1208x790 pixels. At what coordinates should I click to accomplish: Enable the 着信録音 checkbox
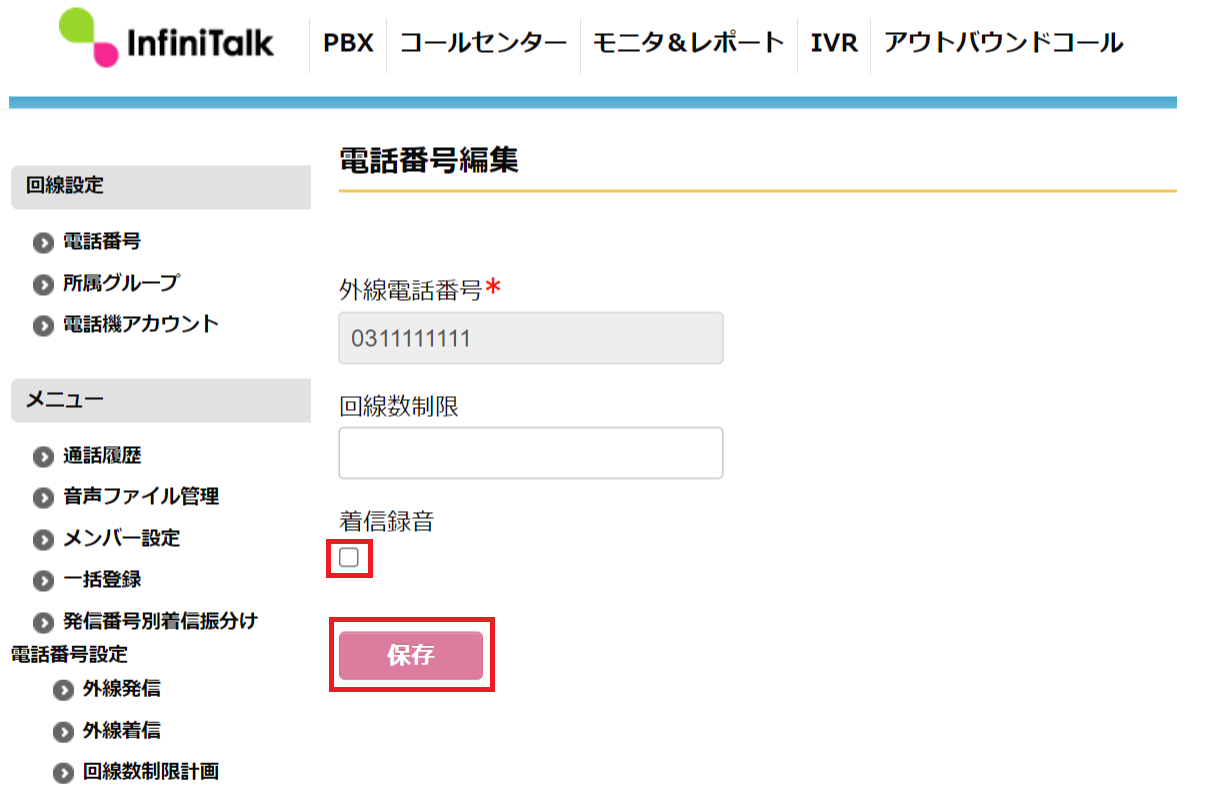349,558
